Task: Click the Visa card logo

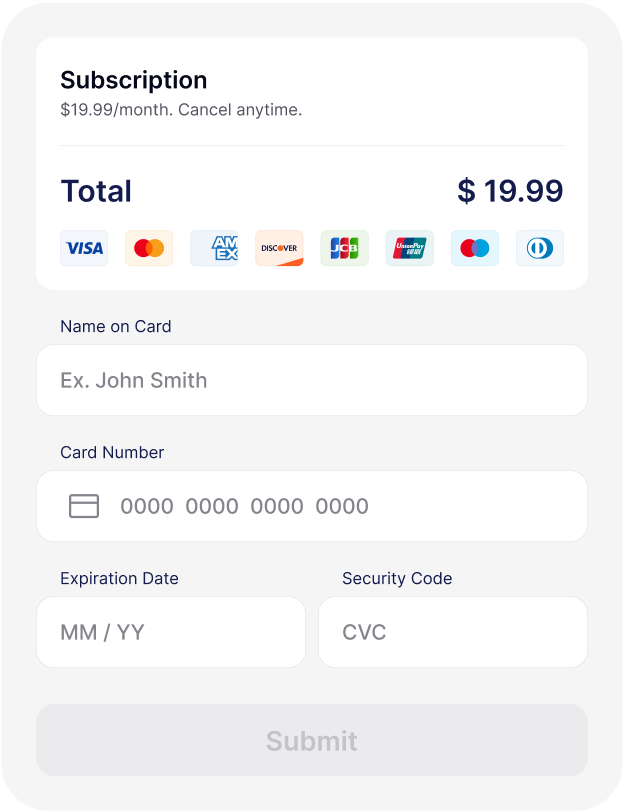Action: [x=84, y=248]
